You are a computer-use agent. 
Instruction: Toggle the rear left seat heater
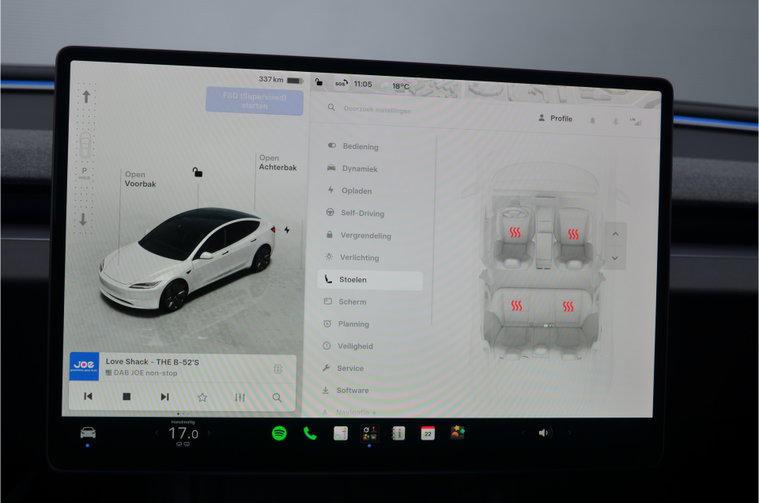tap(516, 305)
